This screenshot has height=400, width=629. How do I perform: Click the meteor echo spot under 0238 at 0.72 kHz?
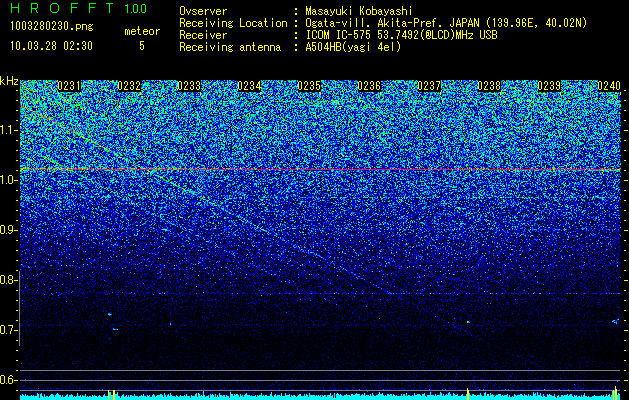point(468,322)
